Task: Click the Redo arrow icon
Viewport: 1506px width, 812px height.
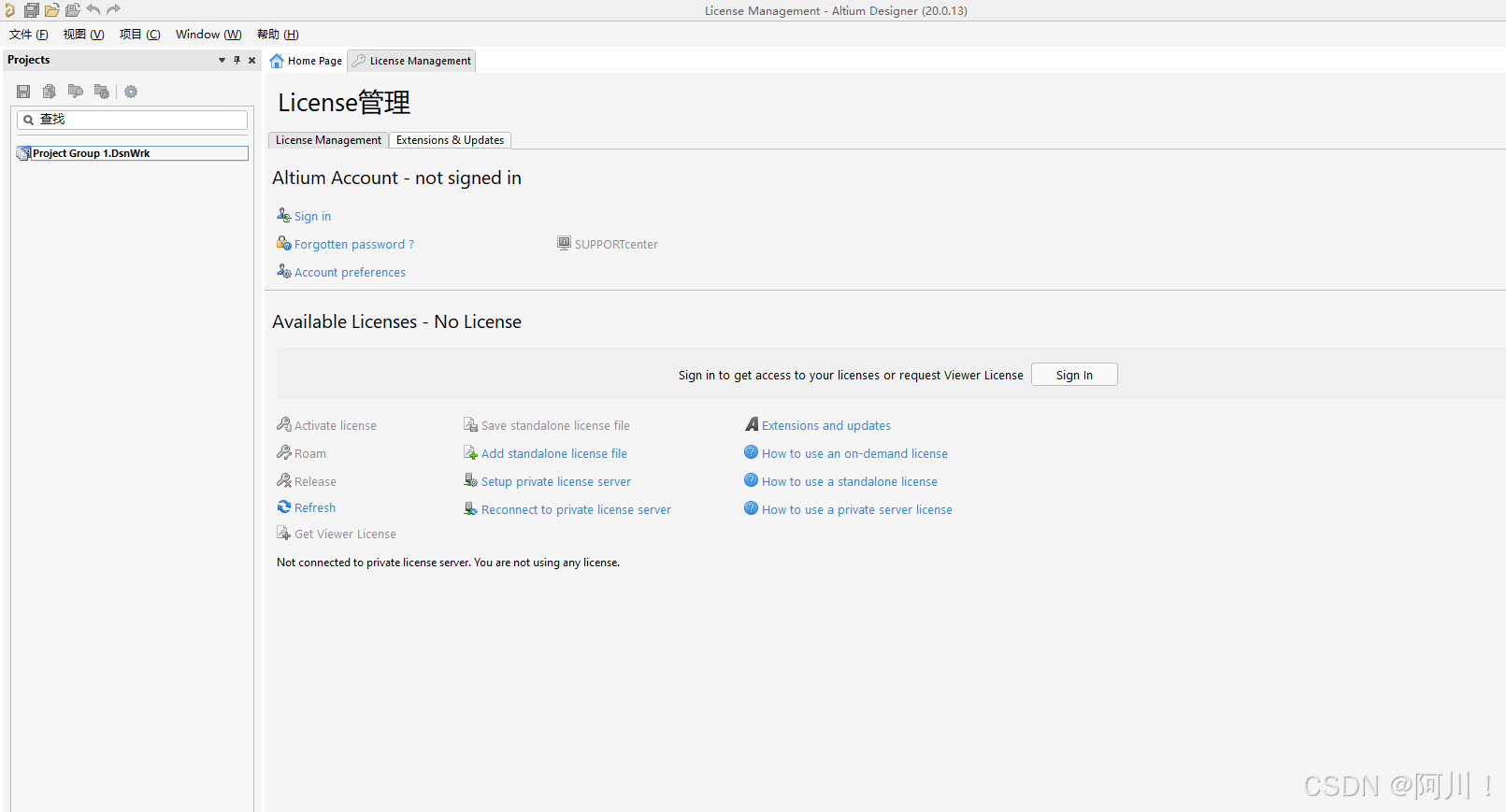Action: pos(114,10)
